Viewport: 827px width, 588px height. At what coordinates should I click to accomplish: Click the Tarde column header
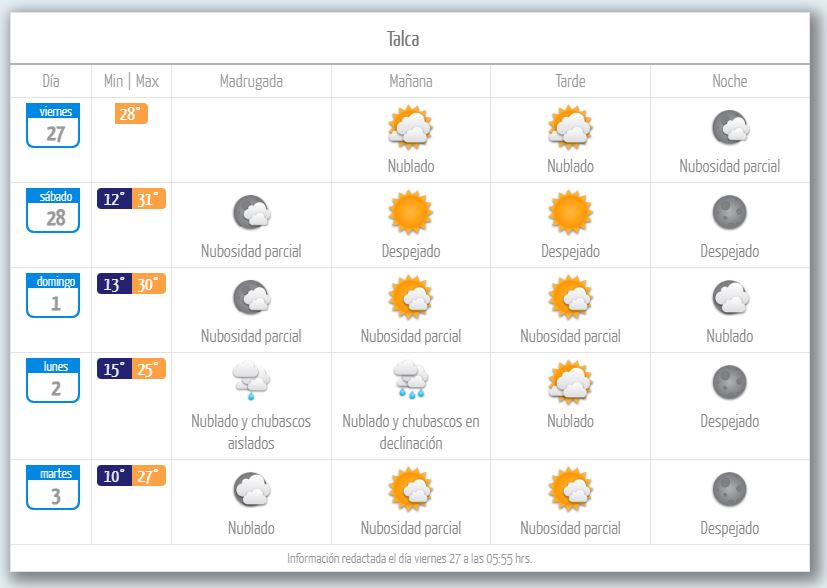click(570, 81)
